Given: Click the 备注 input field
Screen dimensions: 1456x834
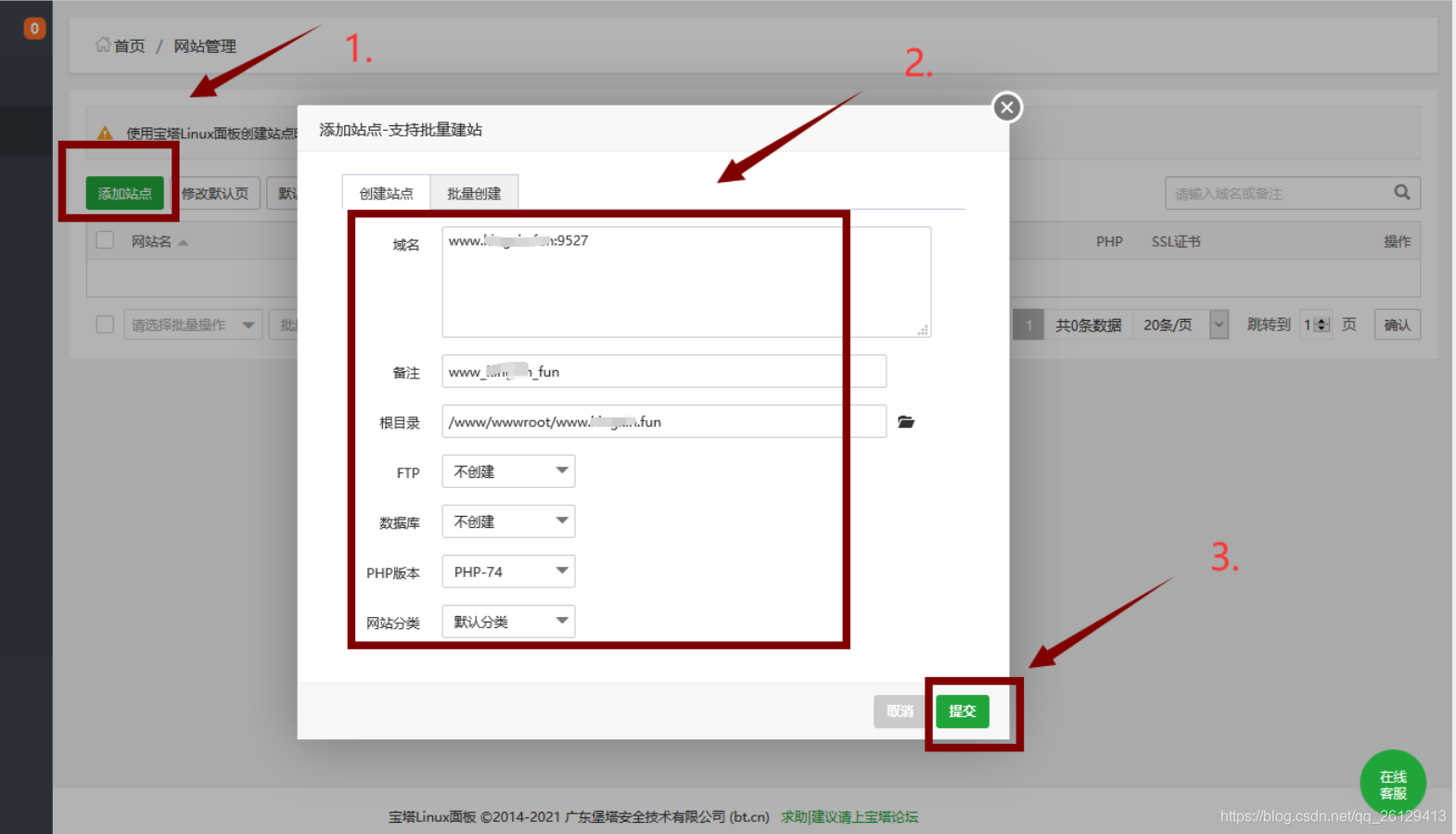Looking at the screenshot, I should pyautogui.click(x=664, y=371).
